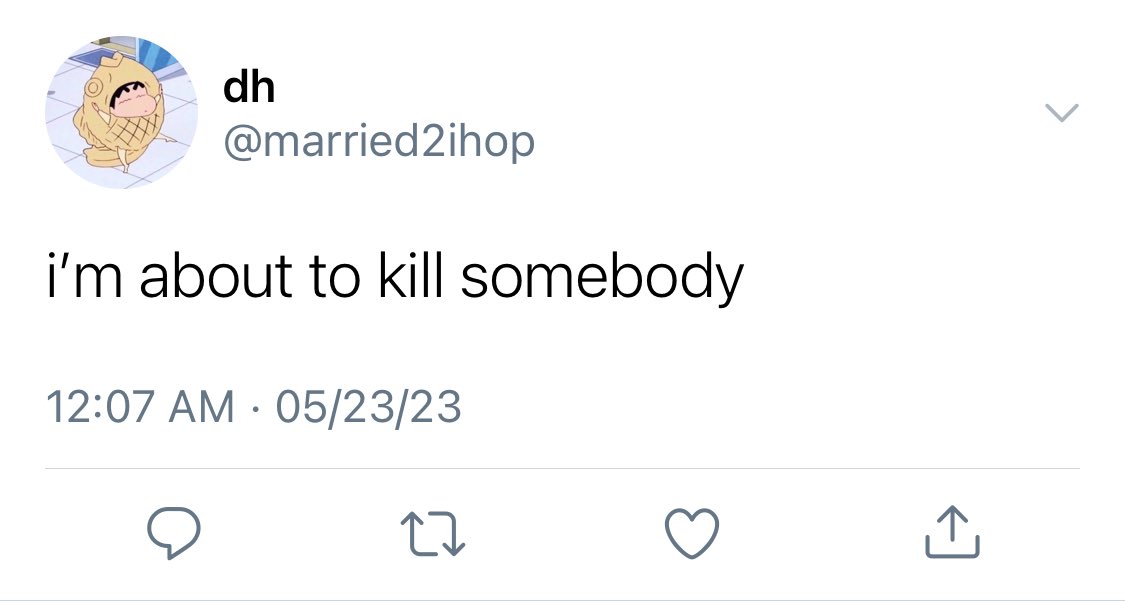Reply to the tweet using speech bubble icon
Screen dimensions: 1125x601
pos(174,532)
